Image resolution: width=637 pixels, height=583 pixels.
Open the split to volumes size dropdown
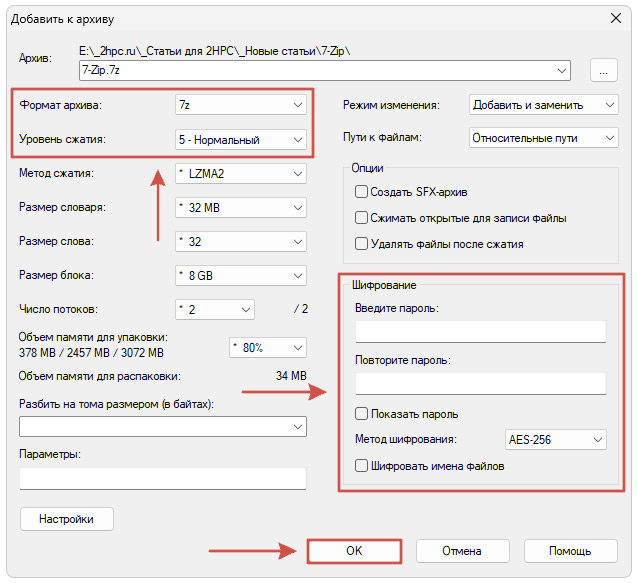coord(162,426)
